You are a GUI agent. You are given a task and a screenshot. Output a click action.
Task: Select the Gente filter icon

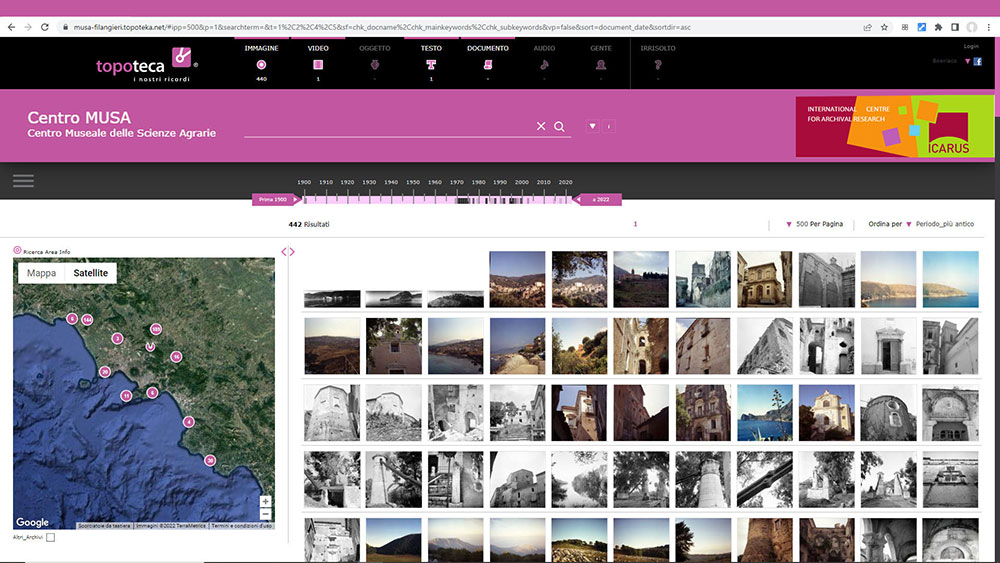coord(601,65)
